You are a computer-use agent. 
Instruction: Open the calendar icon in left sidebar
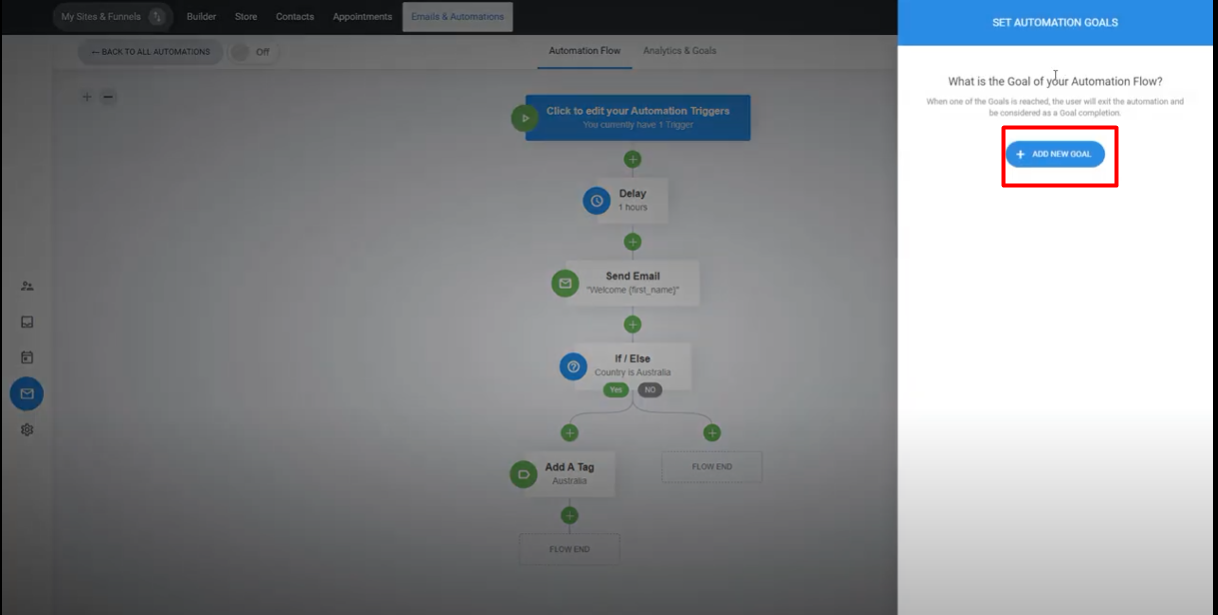click(x=27, y=357)
